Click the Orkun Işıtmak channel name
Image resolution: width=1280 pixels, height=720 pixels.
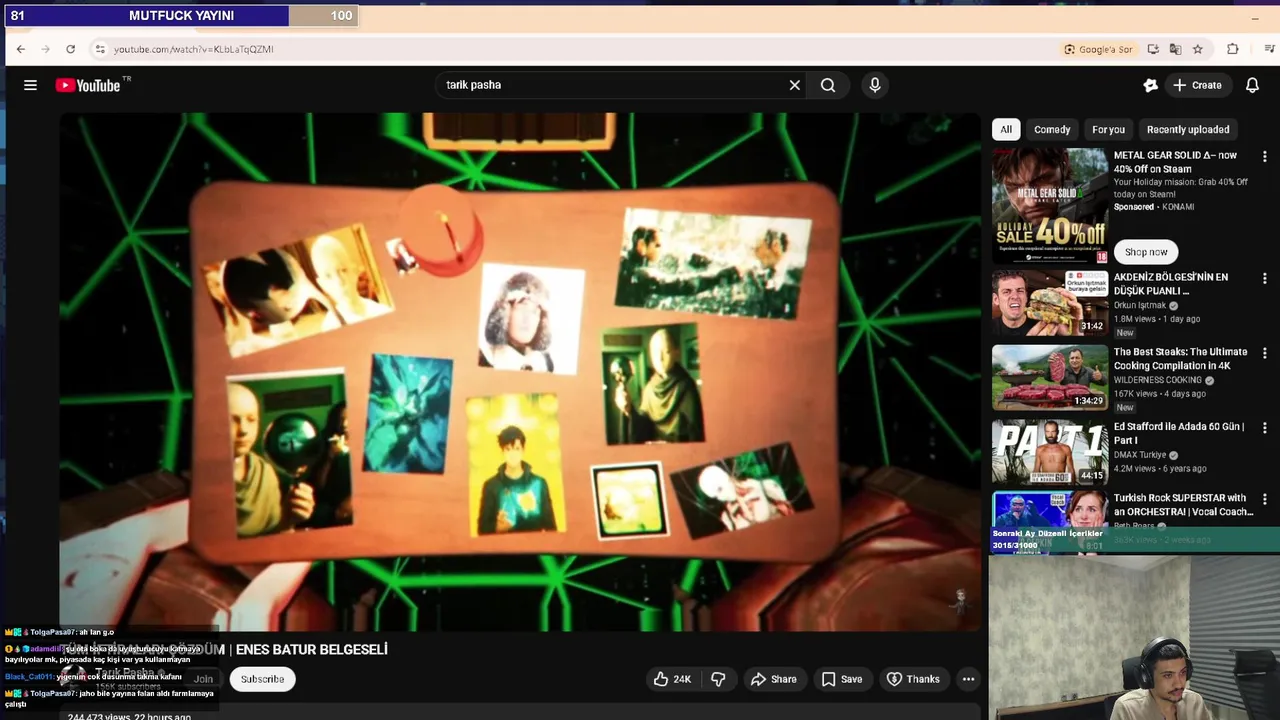pos(1140,305)
